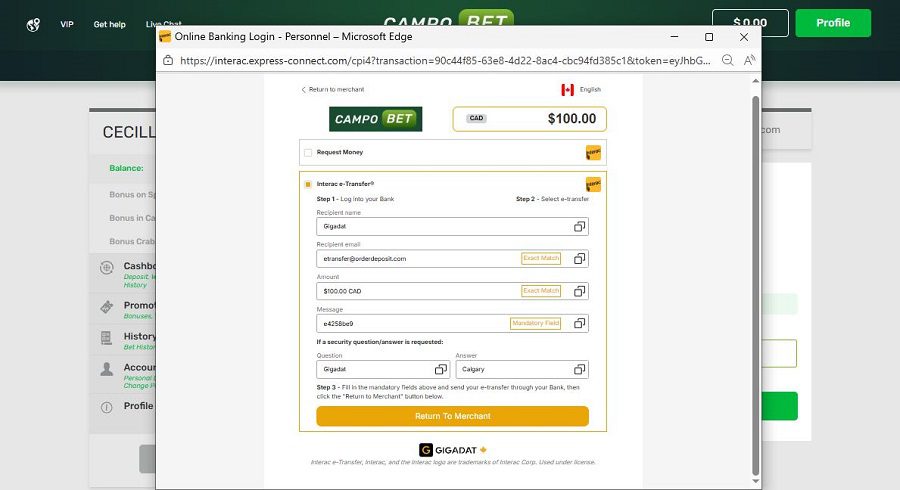Viewport: 900px width, 490px height.
Task: Copy the $100.00 CAD amount
Action: point(579,291)
